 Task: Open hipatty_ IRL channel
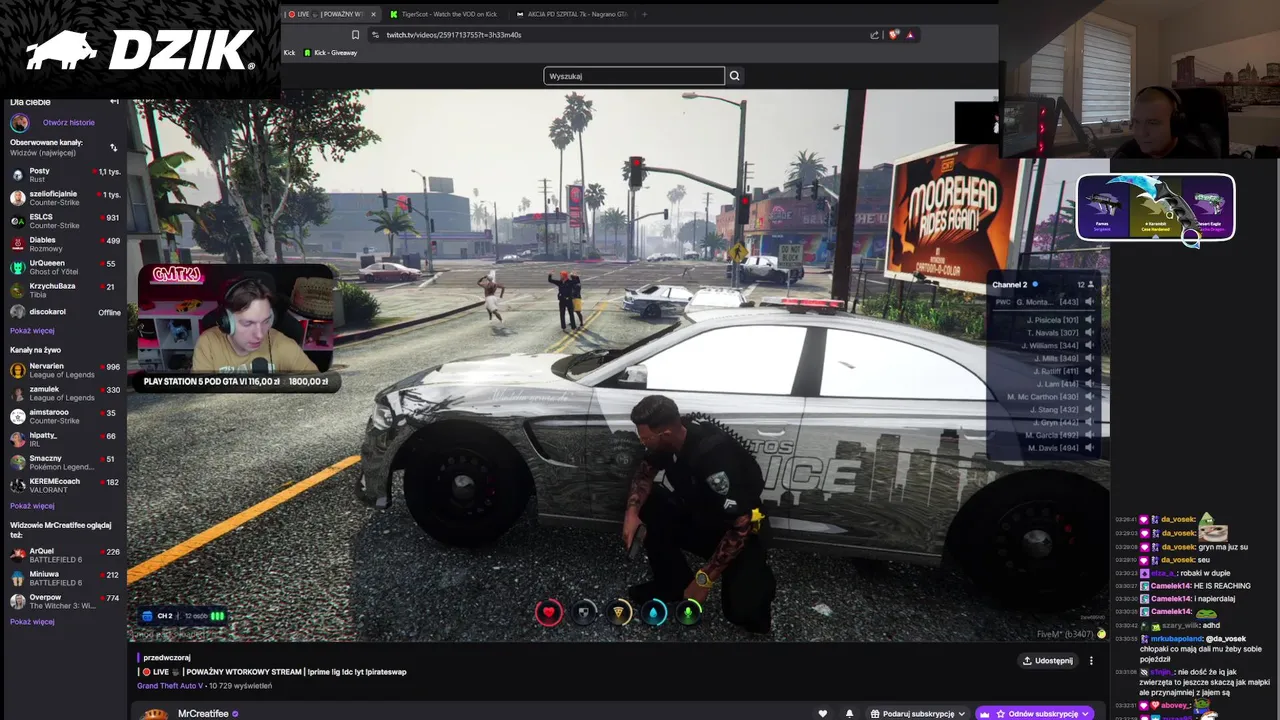click(x=65, y=439)
